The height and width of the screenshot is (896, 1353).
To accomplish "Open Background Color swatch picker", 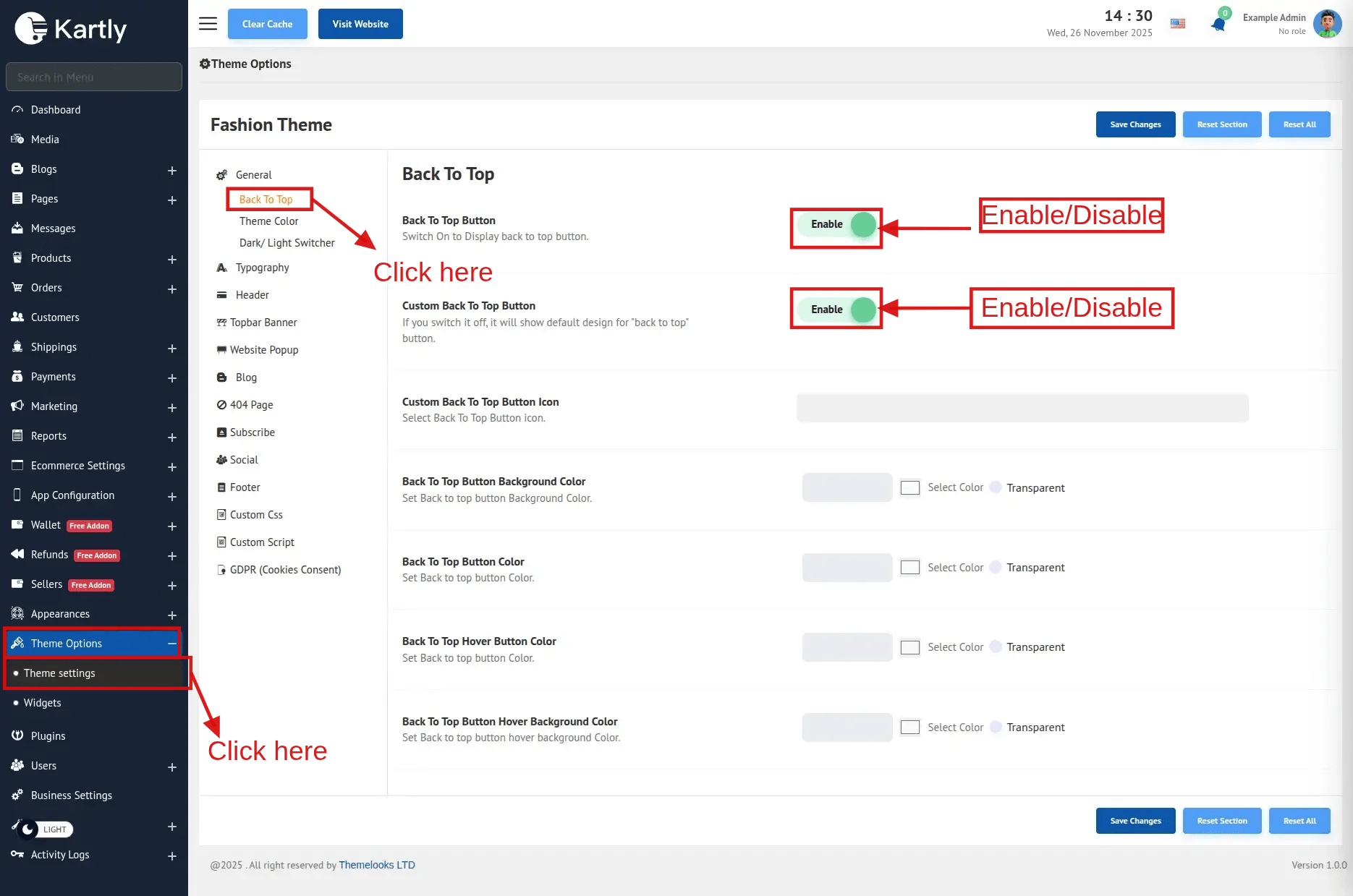I will [x=909, y=488].
